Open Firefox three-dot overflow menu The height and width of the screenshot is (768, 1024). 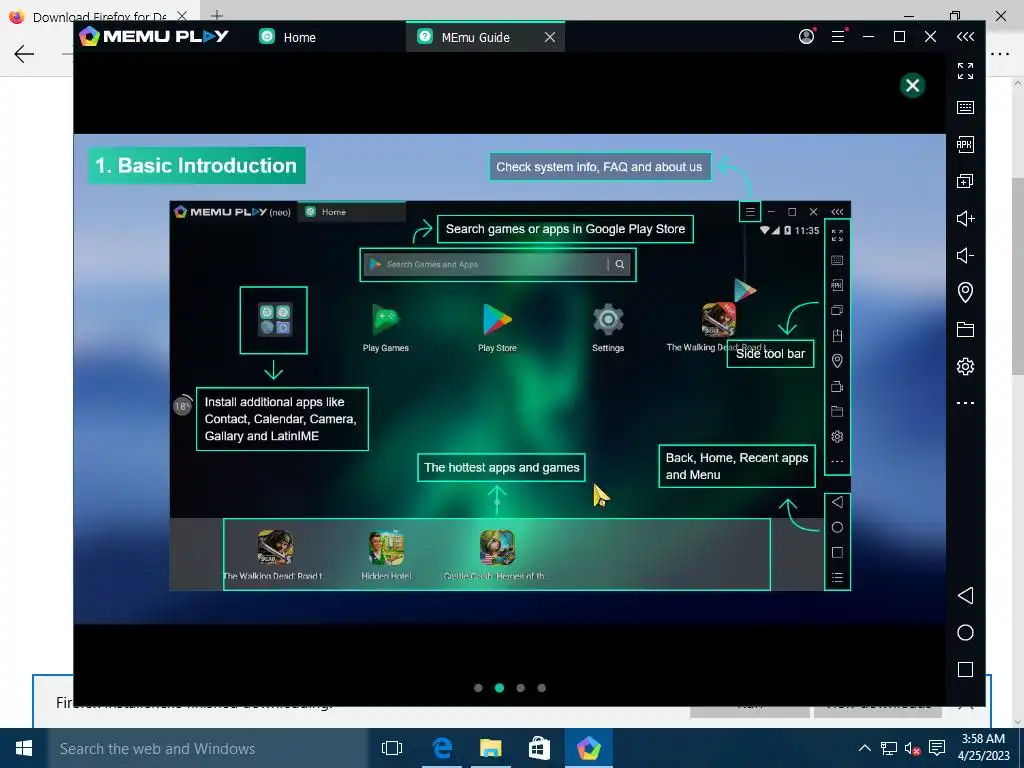tap(1000, 54)
